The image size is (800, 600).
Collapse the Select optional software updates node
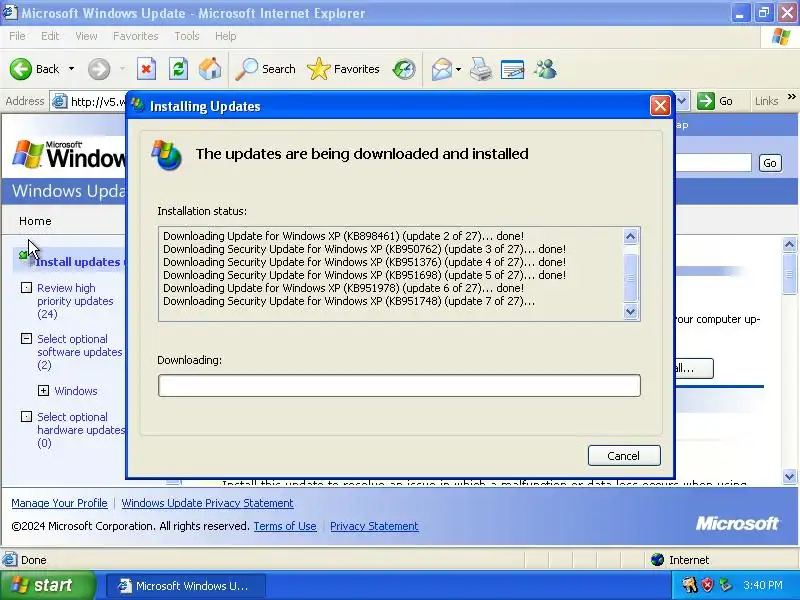pos(26,338)
